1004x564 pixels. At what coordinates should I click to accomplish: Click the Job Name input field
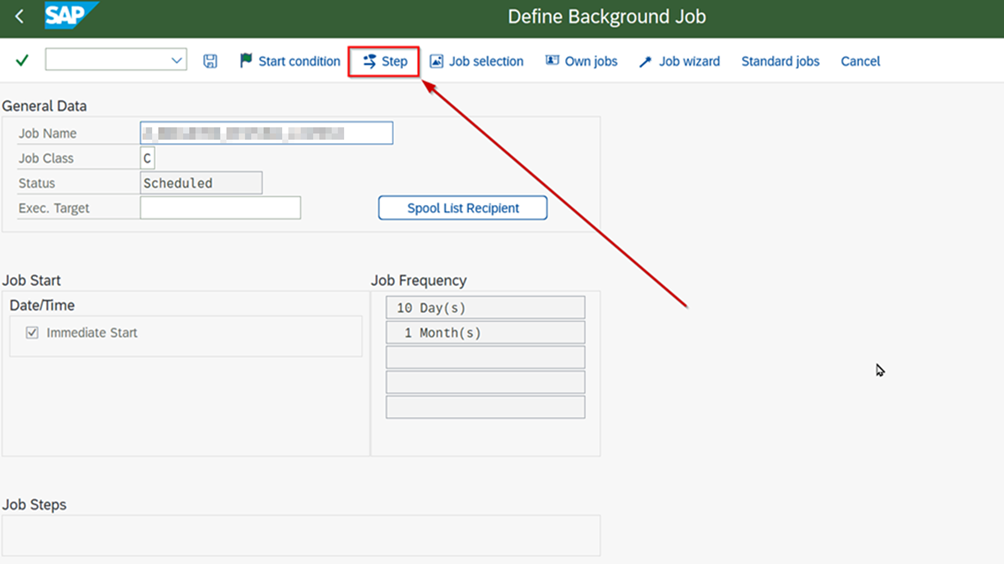(266, 133)
